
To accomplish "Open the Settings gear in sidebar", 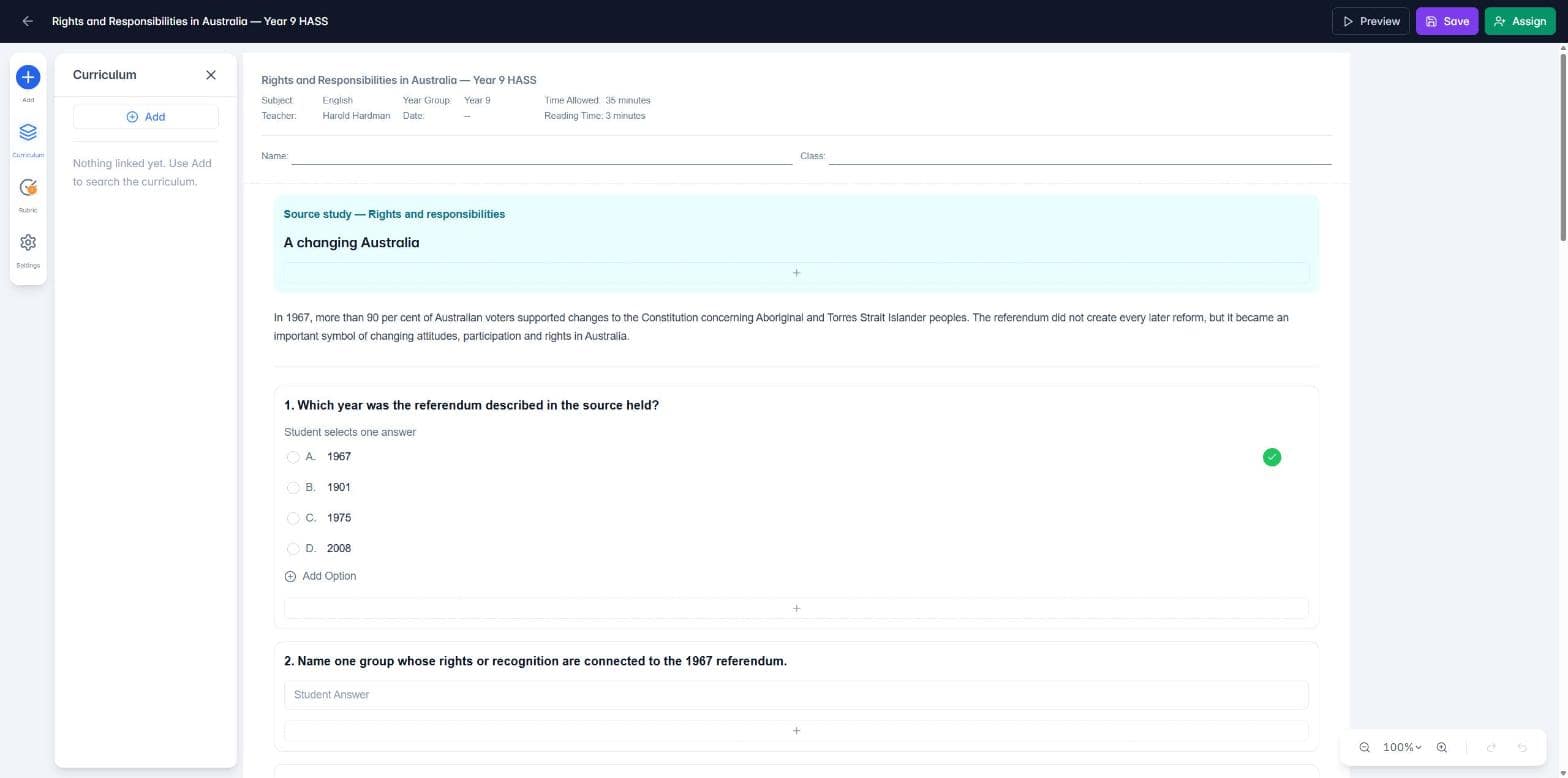I will pos(28,242).
